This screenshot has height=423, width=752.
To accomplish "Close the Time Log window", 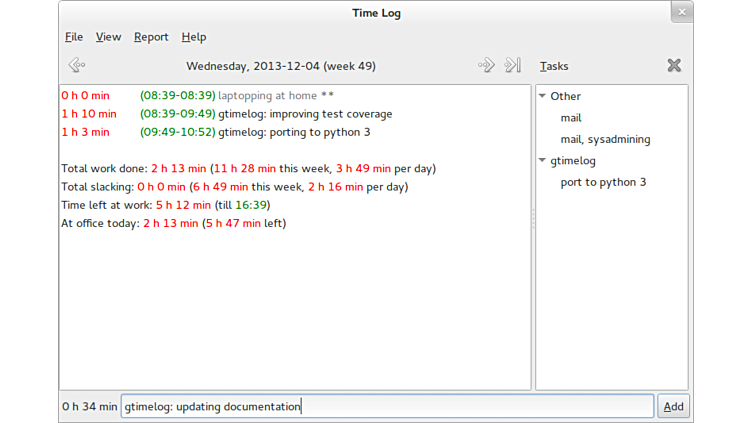I will pyautogui.click(x=681, y=13).
